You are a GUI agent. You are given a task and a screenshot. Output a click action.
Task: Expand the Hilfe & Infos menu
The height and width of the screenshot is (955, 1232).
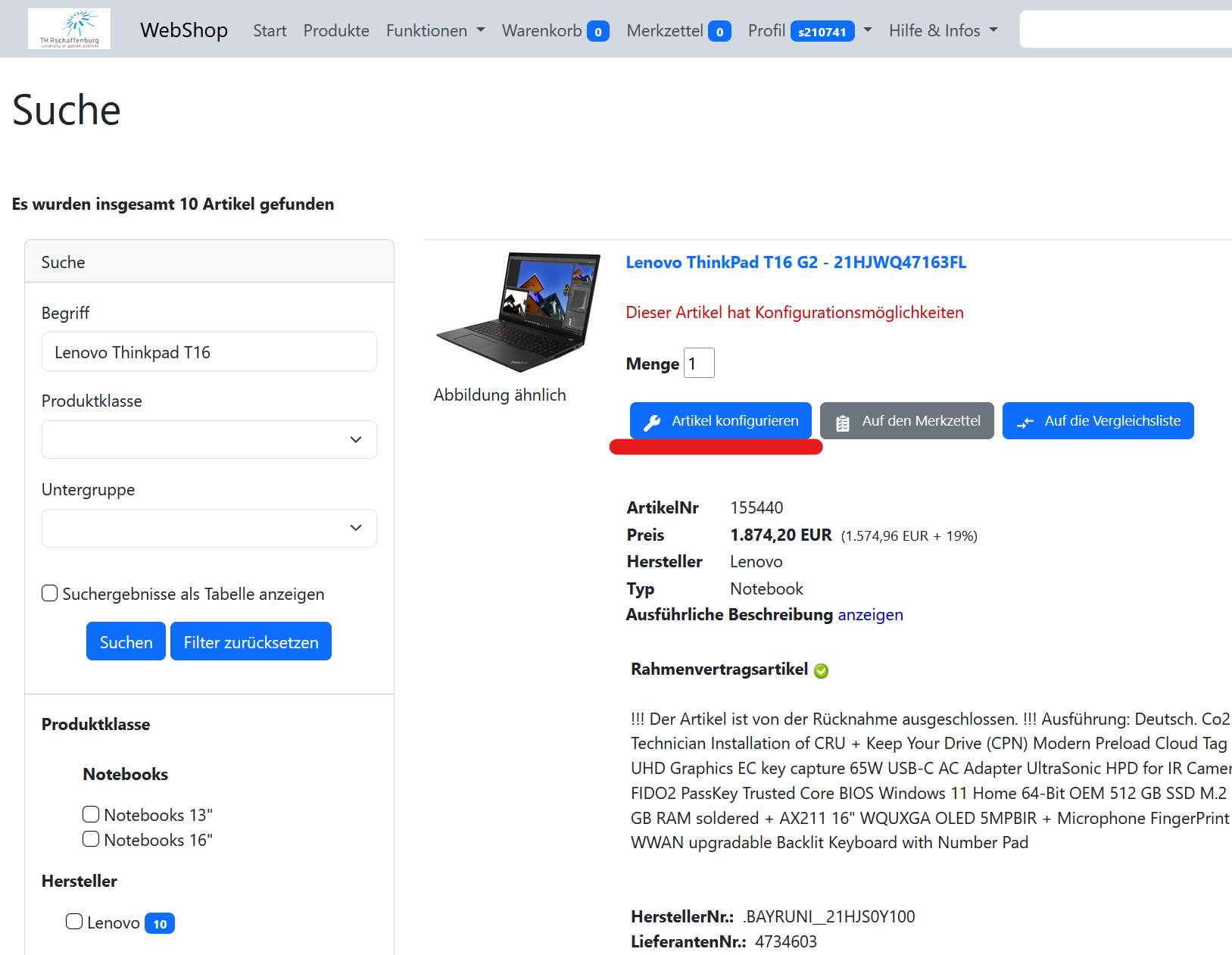[943, 30]
